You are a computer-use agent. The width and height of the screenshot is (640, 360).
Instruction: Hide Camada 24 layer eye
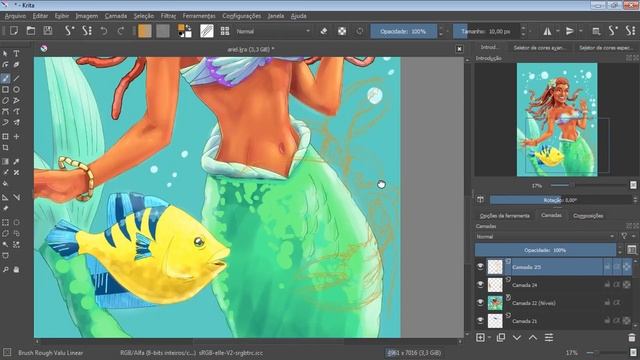click(x=480, y=284)
